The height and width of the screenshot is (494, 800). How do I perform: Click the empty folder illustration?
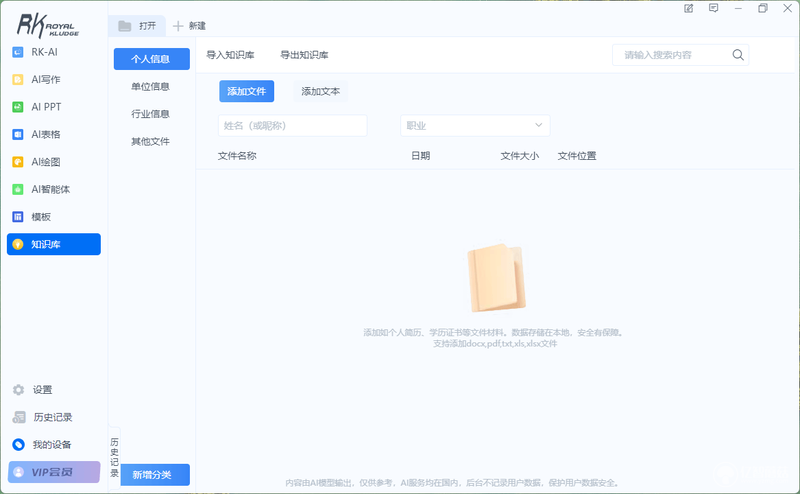(496, 278)
